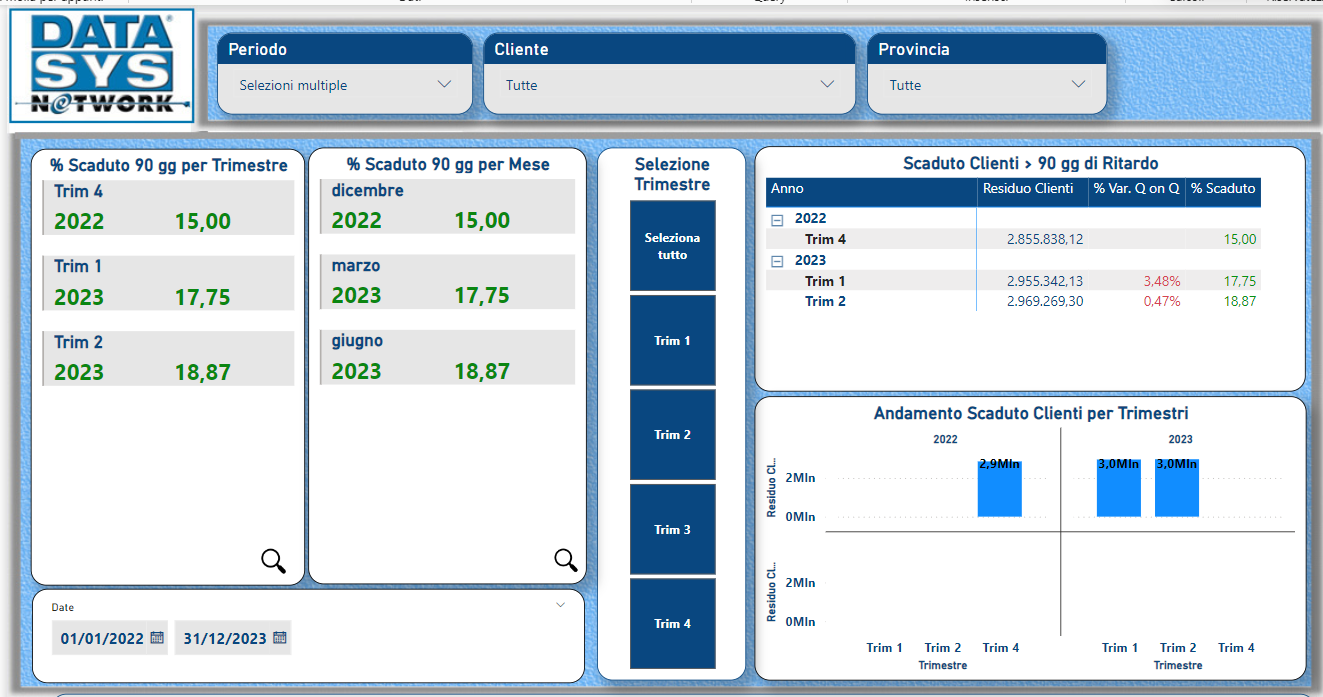This screenshot has height=697, width=1323.
Task: Choose Trim 3 quarter button
Action: [x=672, y=530]
